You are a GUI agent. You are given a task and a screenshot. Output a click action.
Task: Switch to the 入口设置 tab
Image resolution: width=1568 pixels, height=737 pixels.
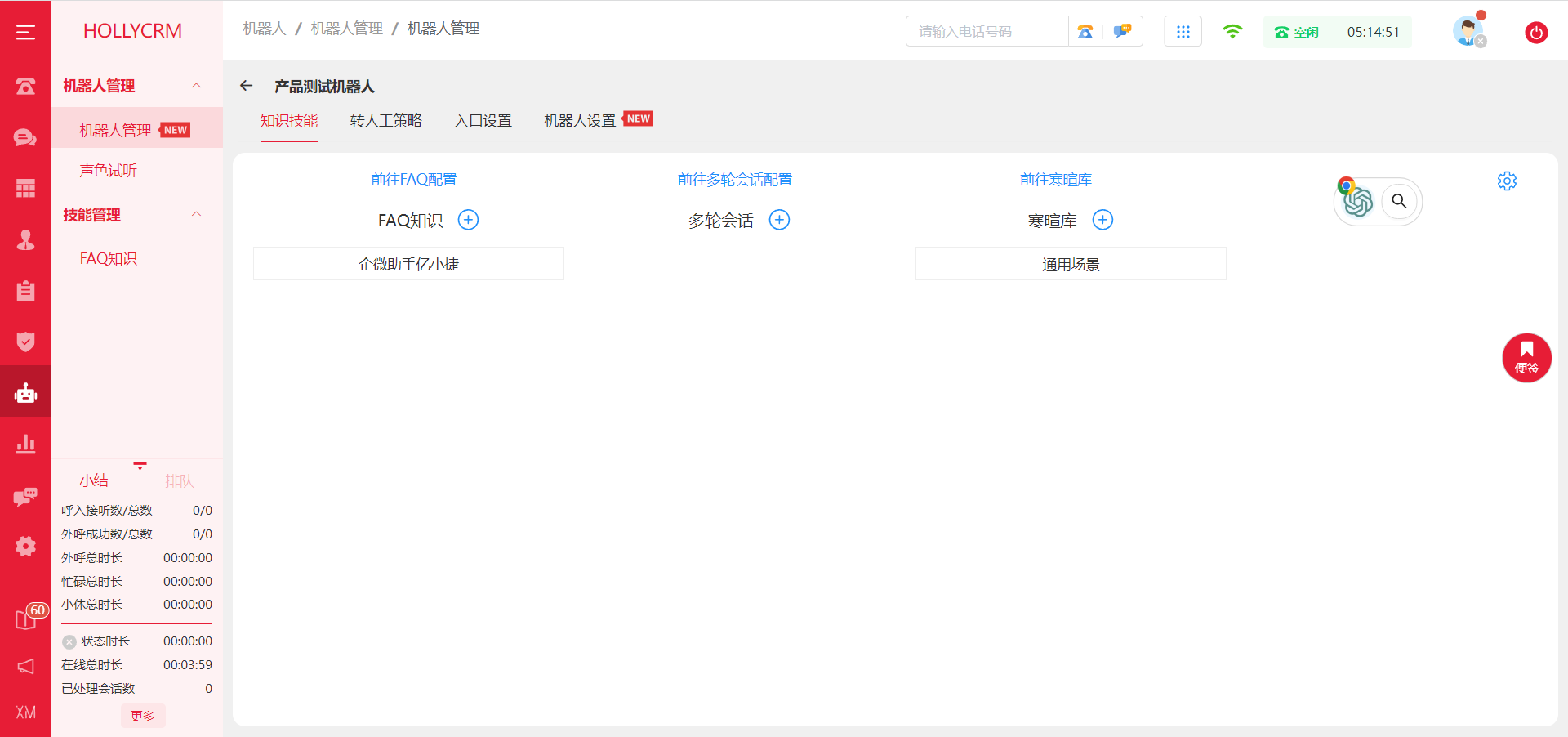click(x=483, y=121)
